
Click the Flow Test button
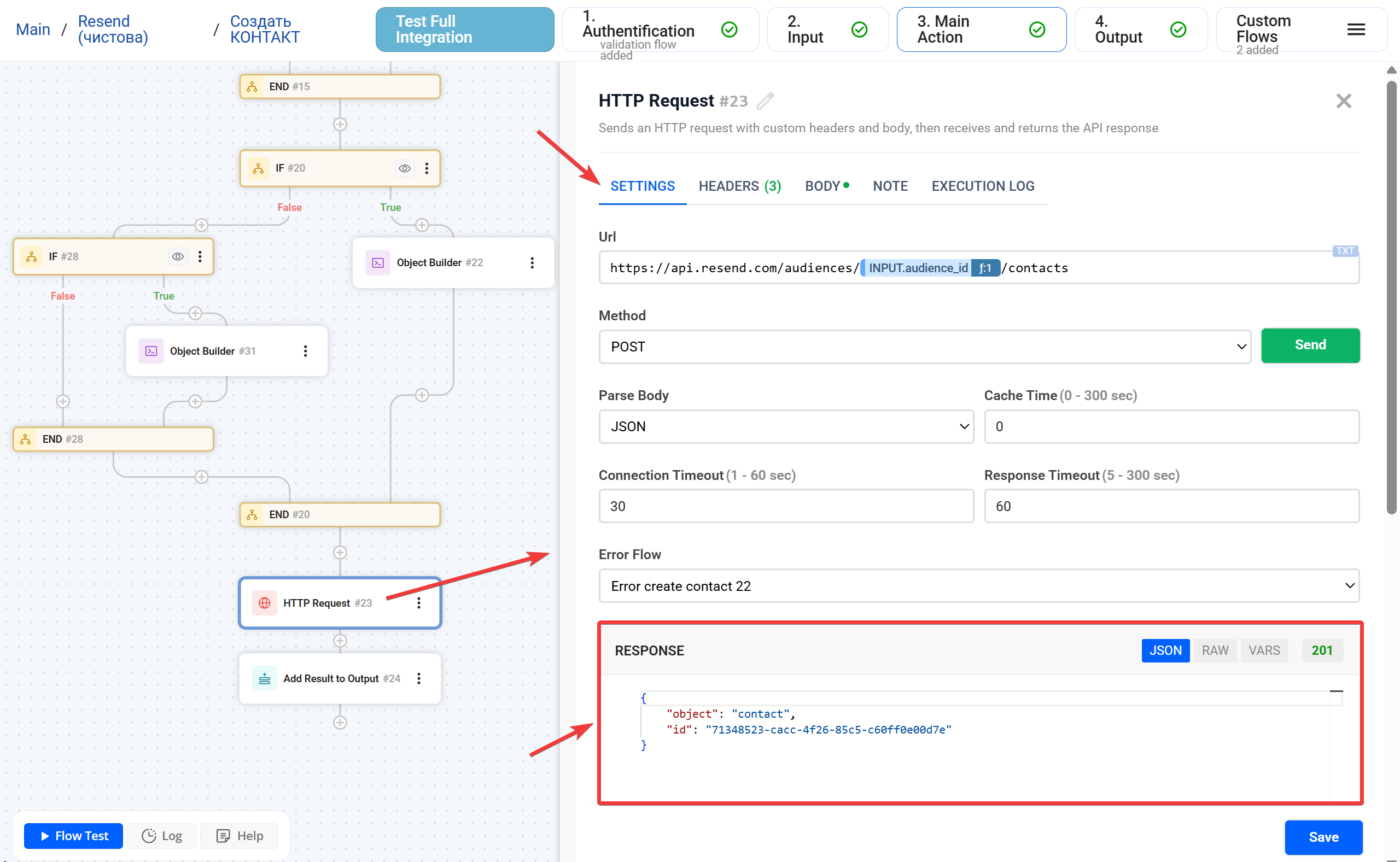pos(74,836)
